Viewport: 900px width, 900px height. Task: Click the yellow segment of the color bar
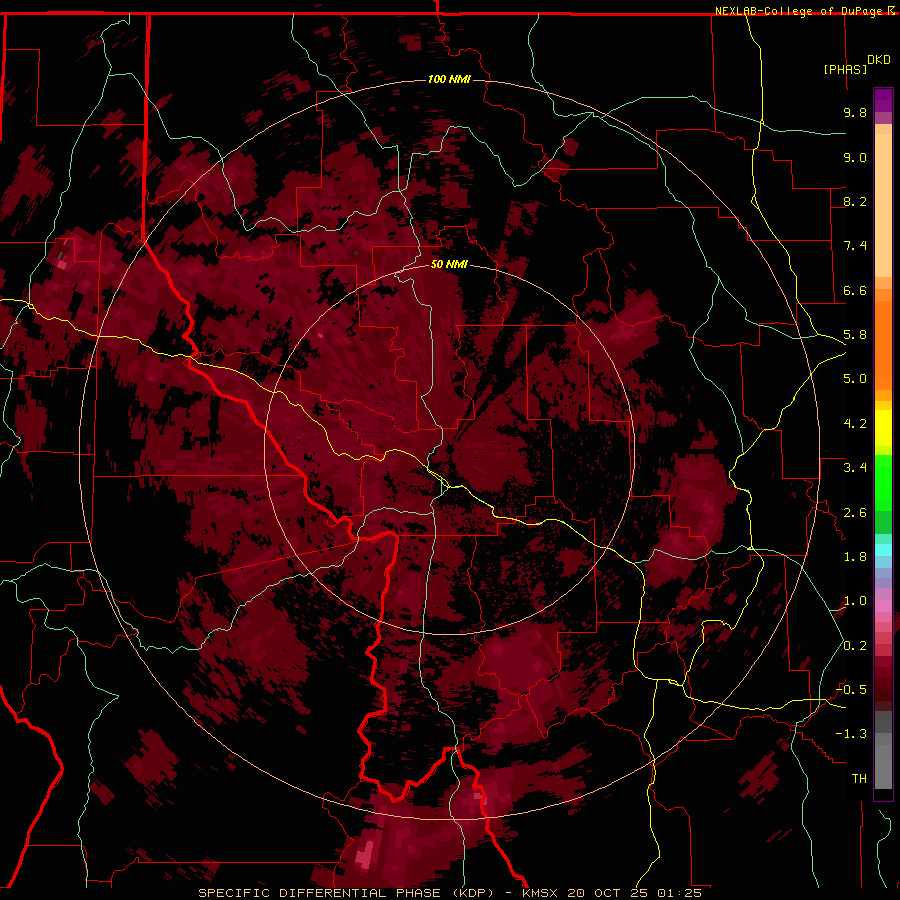[x=883, y=428]
